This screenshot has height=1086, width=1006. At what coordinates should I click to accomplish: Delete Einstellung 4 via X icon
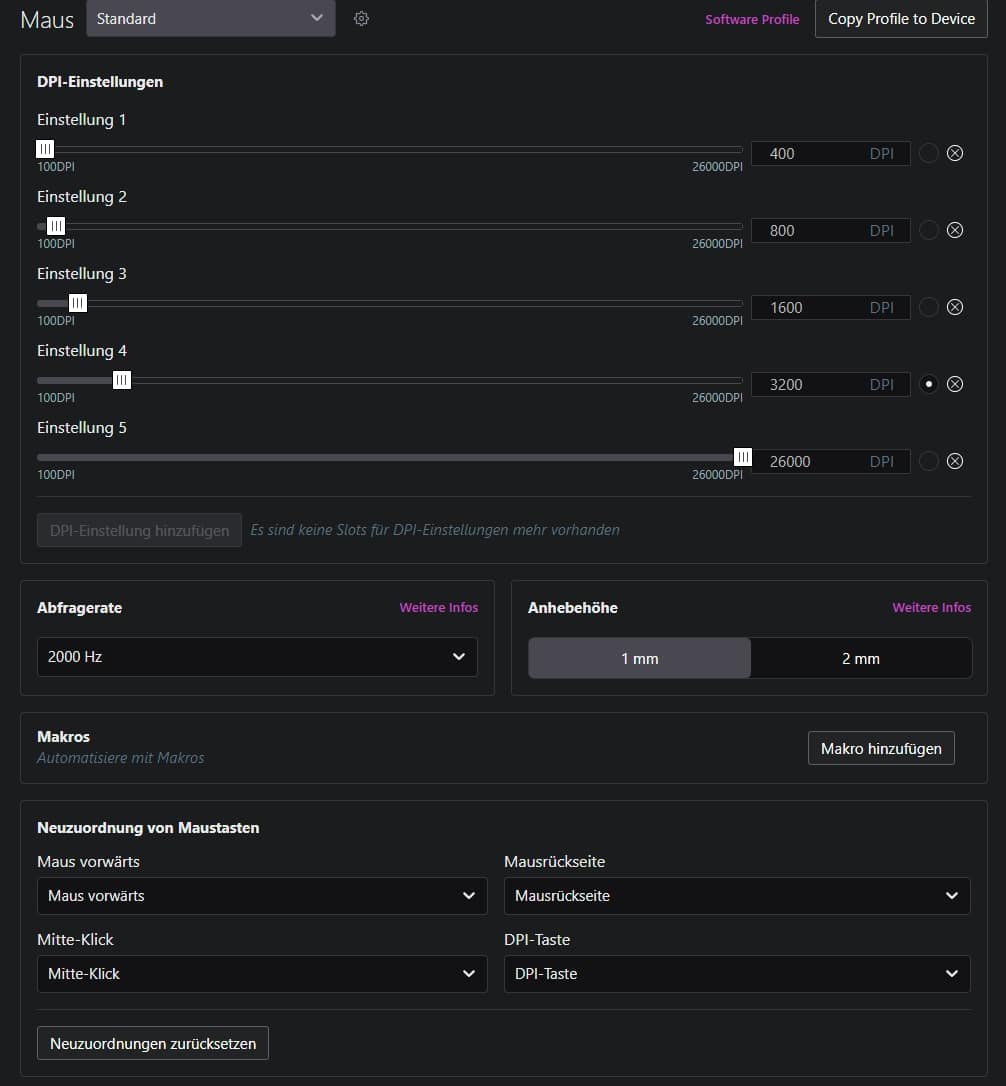[955, 384]
